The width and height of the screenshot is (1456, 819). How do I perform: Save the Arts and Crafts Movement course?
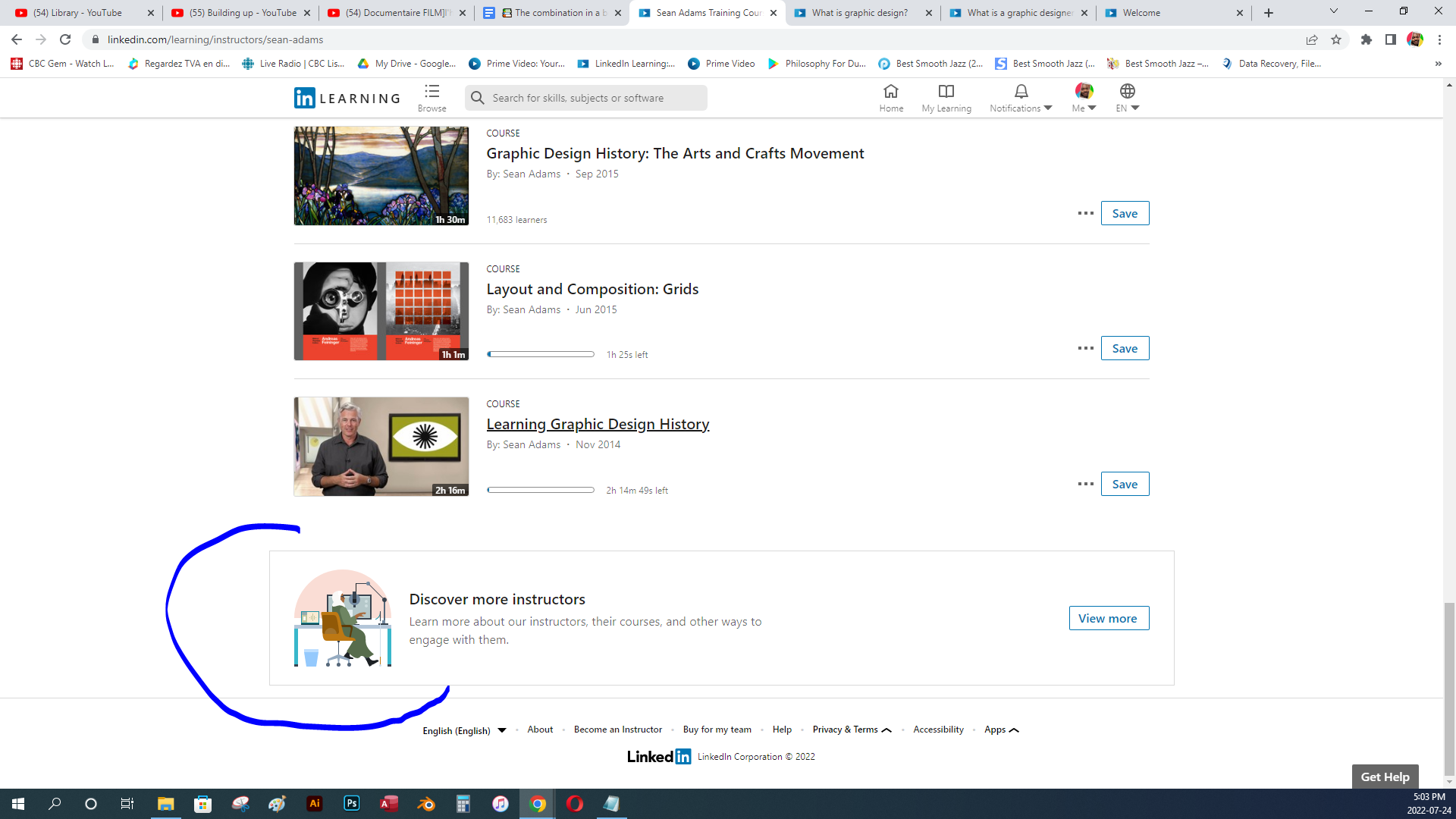click(1124, 213)
